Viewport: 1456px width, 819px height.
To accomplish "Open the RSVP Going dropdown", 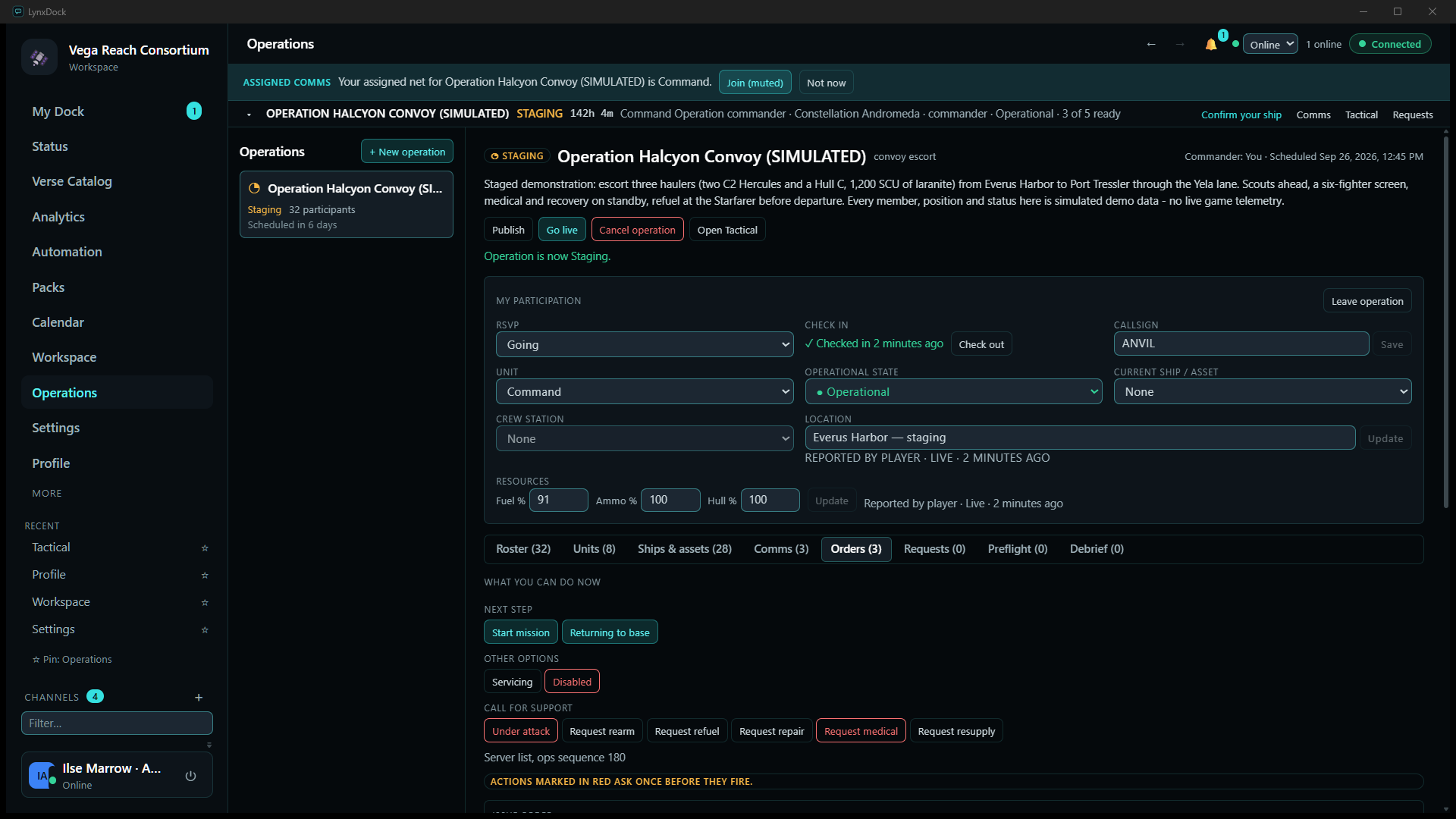I will point(645,344).
